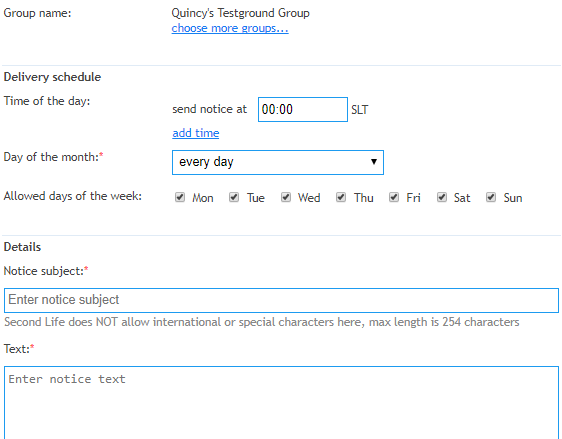The height and width of the screenshot is (439, 562).
Task: Disable the Fri checkbox
Action: point(394,197)
